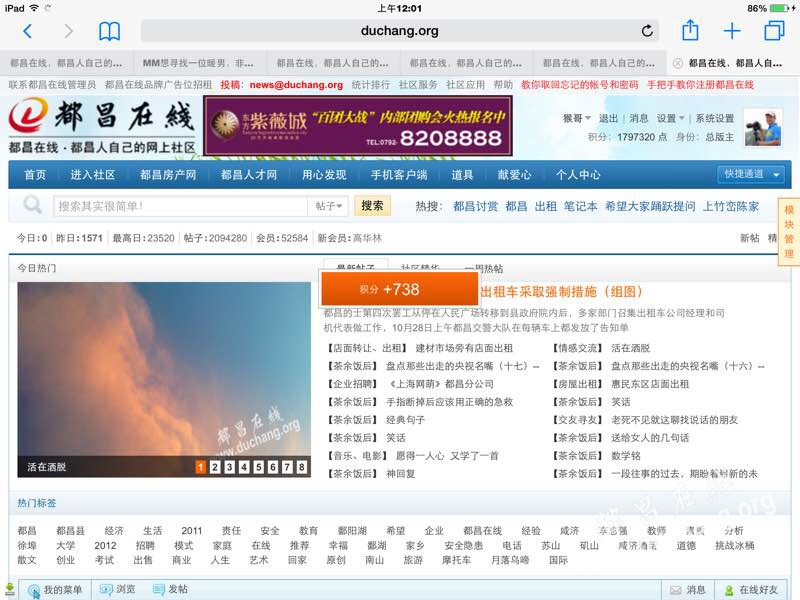Click hot search term 都昌讨赏
The height and width of the screenshot is (600, 800).
click(x=475, y=206)
